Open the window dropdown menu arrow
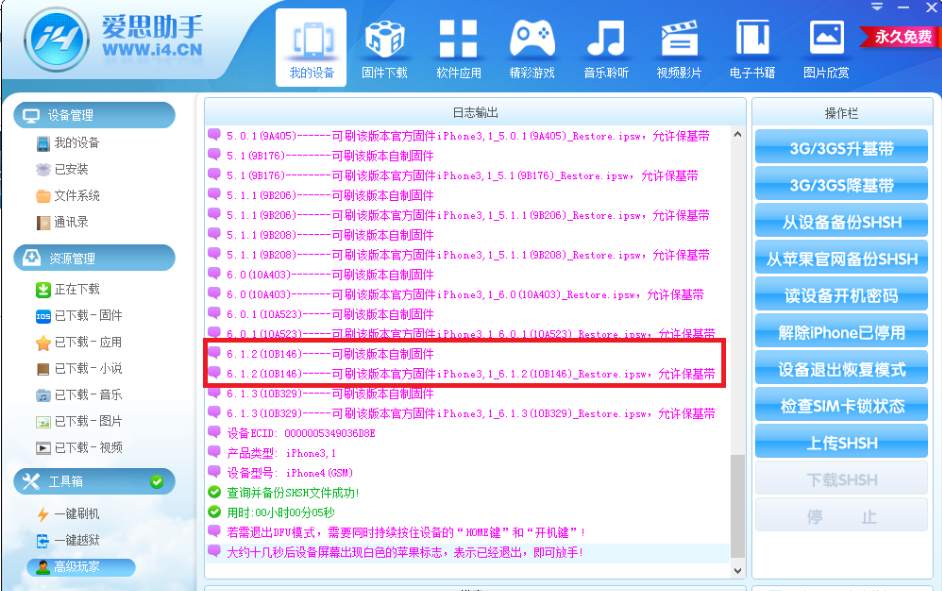Screen dimensions: 942x591 coord(877,7)
